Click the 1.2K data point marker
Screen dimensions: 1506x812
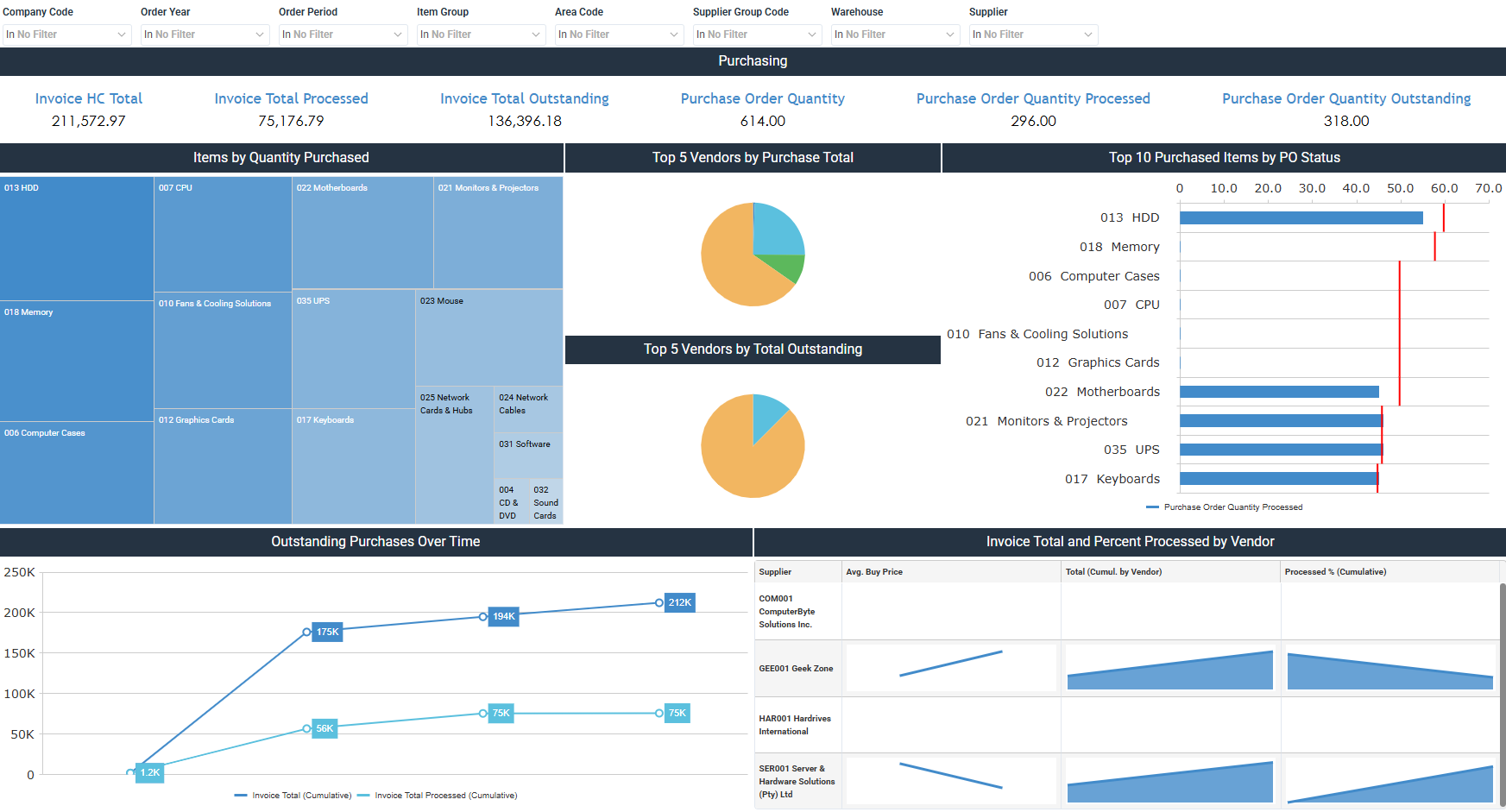click(131, 773)
